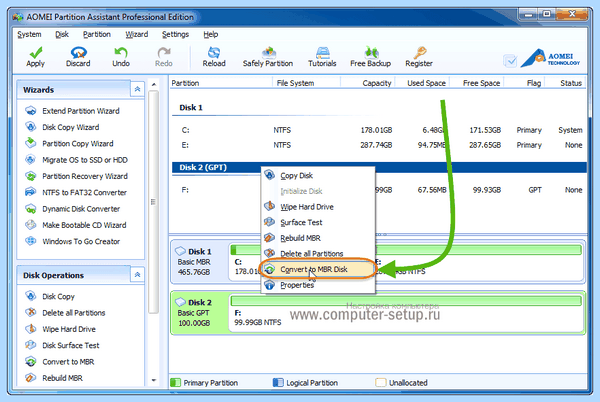Open the Wizard menu
Screen dimensions: 600x402
(x=137, y=34)
